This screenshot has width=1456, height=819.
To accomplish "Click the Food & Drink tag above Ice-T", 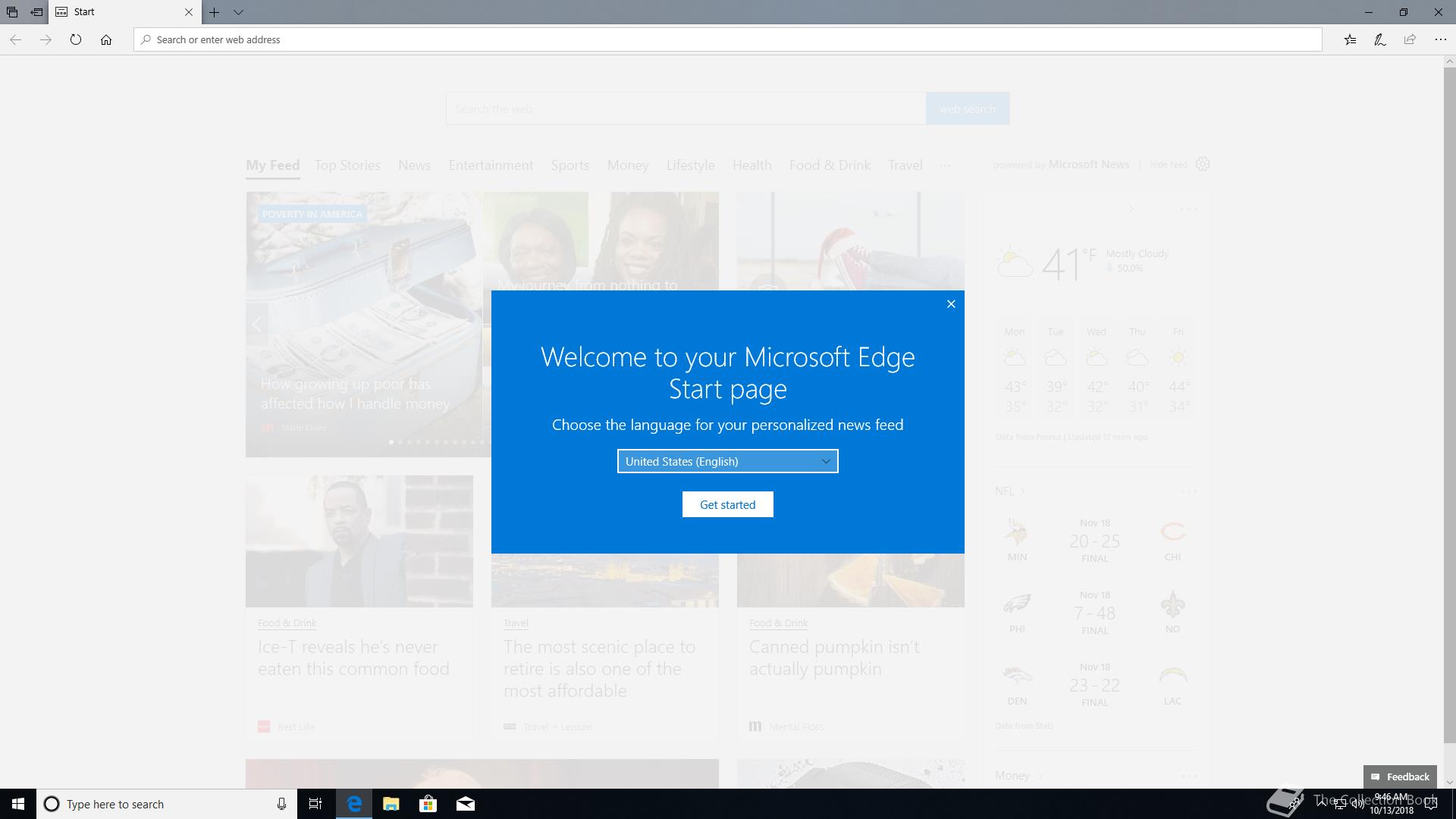I will point(287,623).
